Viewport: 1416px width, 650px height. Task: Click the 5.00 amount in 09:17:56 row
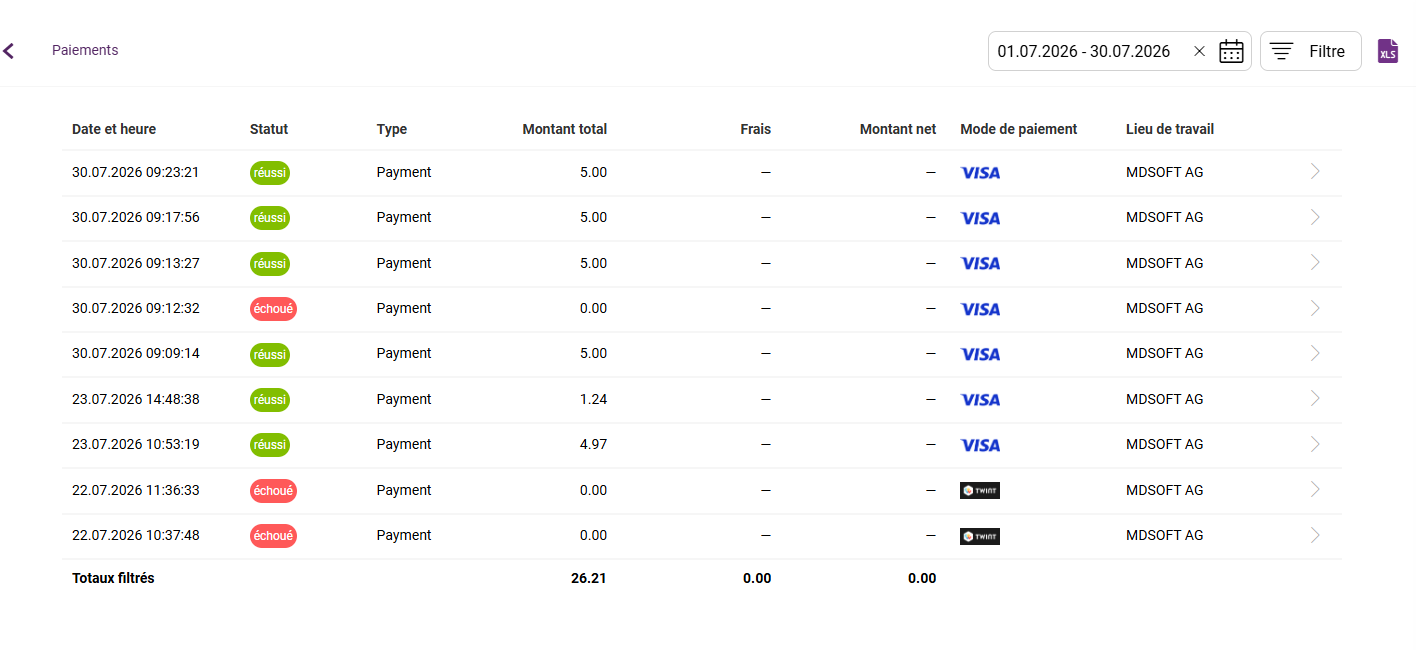[594, 217]
